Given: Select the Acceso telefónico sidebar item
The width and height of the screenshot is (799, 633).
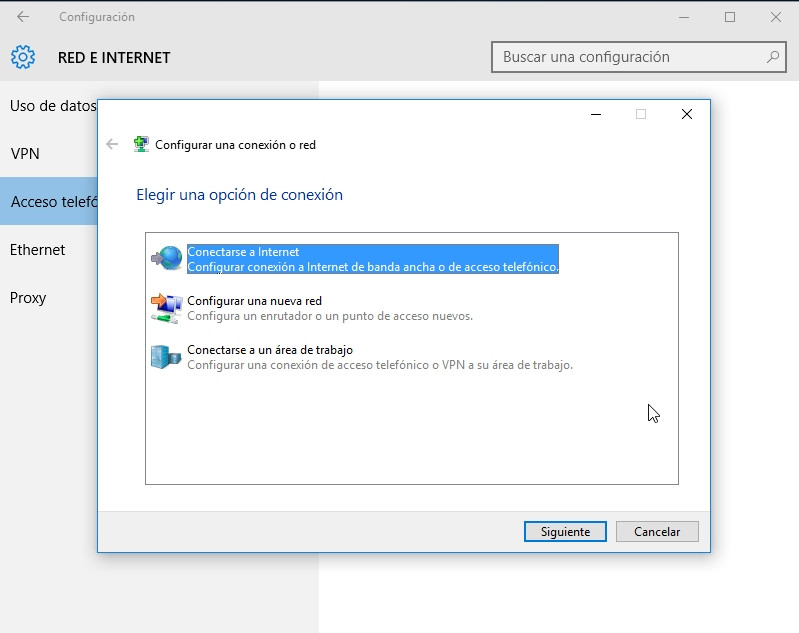Looking at the screenshot, I should (x=50, y=202).
